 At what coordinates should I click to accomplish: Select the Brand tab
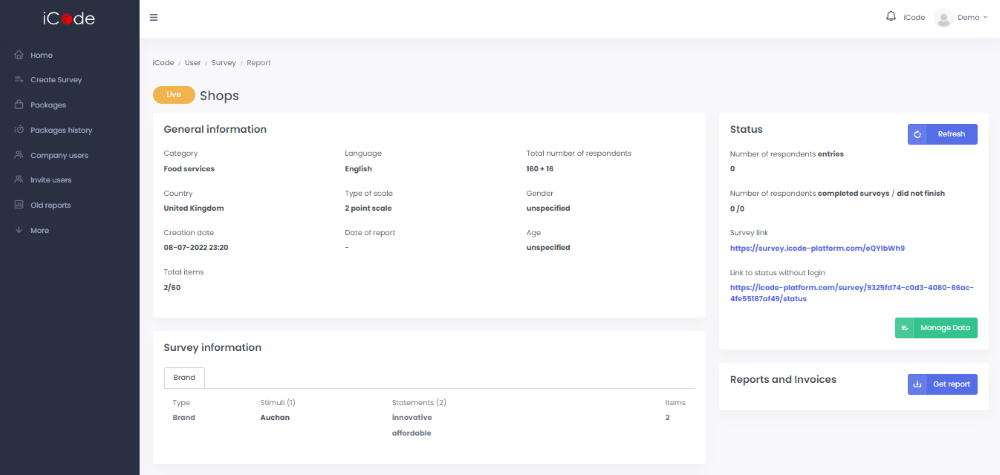click(184, 377)
